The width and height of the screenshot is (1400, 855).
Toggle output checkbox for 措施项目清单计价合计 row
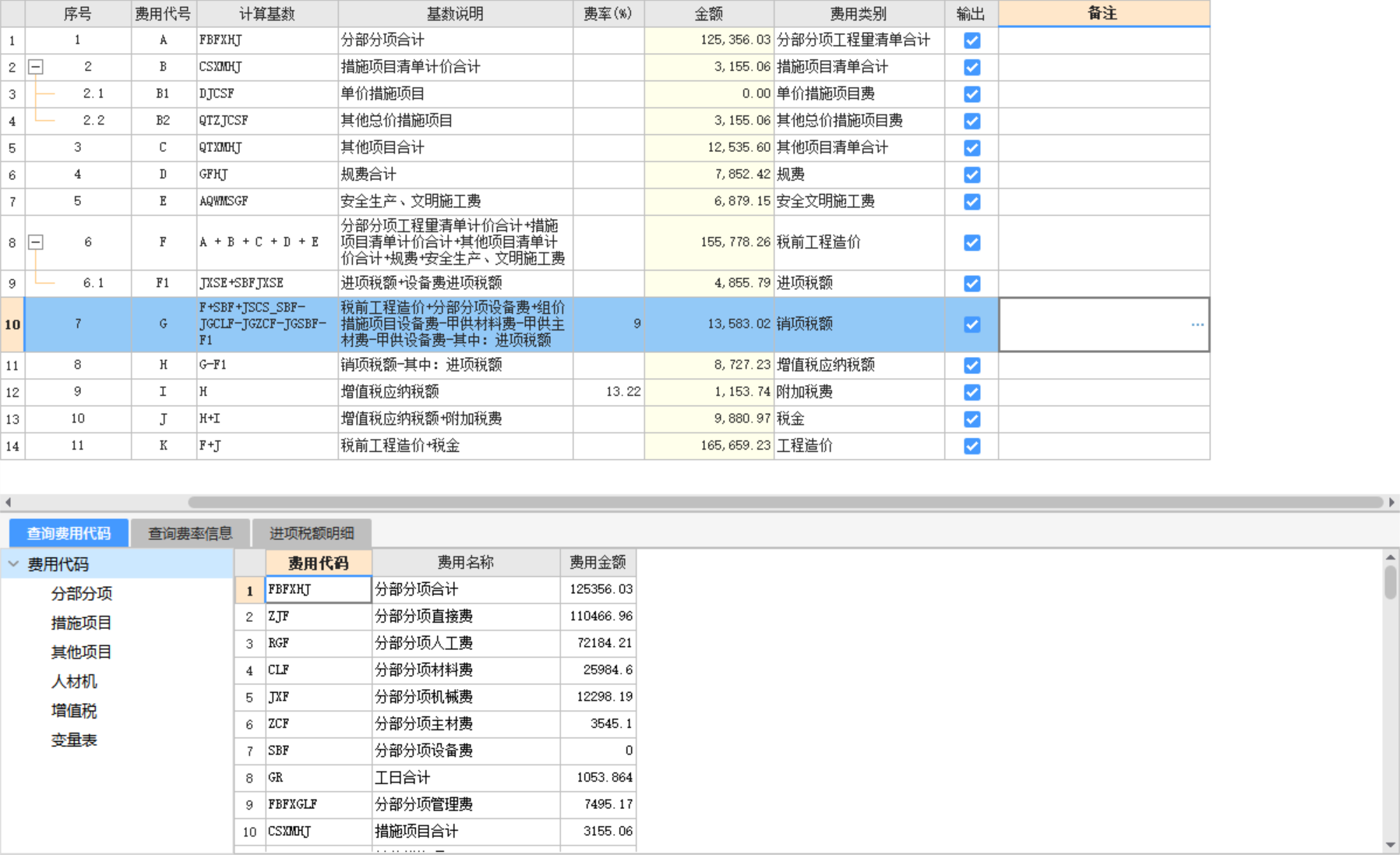(972, 67)
